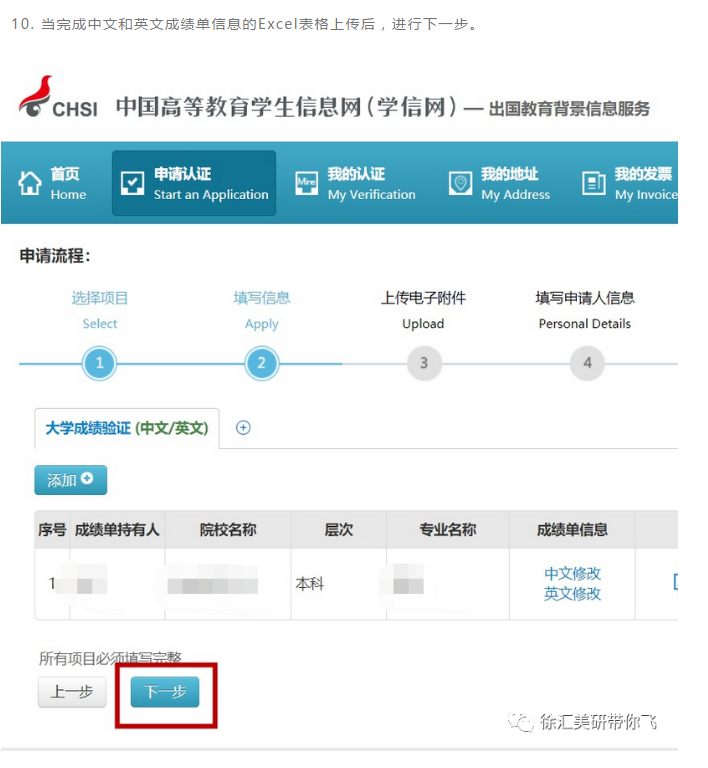708x768 pixels.
Task: Go to 我的地址 My Address
Action: pyautogui.click(x=500, y=183)
